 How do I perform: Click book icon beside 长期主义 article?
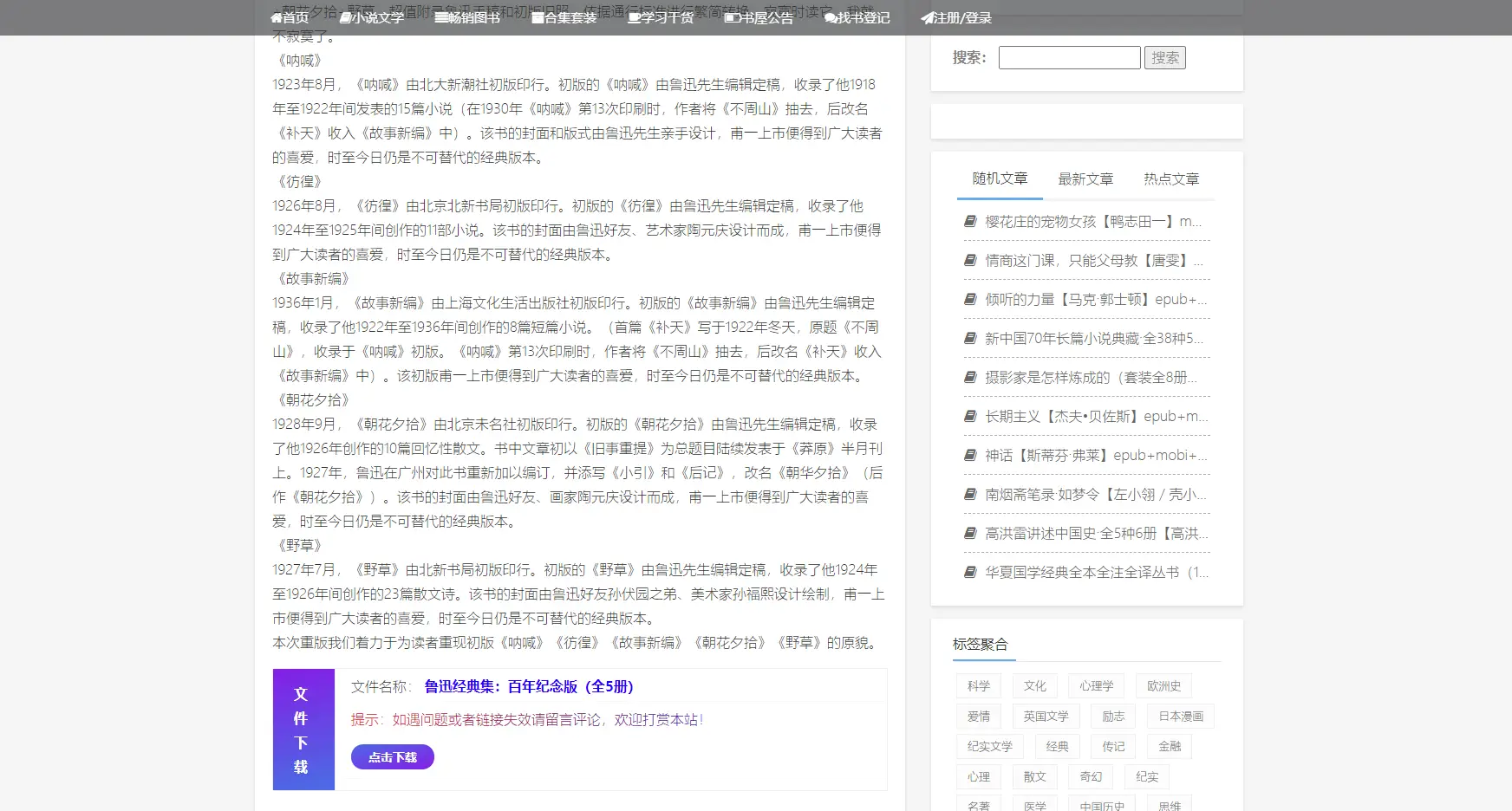(x=970, y=416)
